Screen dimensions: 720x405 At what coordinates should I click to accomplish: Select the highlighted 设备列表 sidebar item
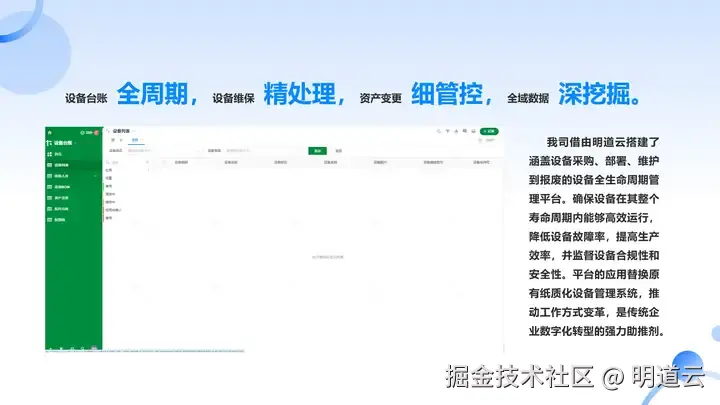tap(73, 165)
